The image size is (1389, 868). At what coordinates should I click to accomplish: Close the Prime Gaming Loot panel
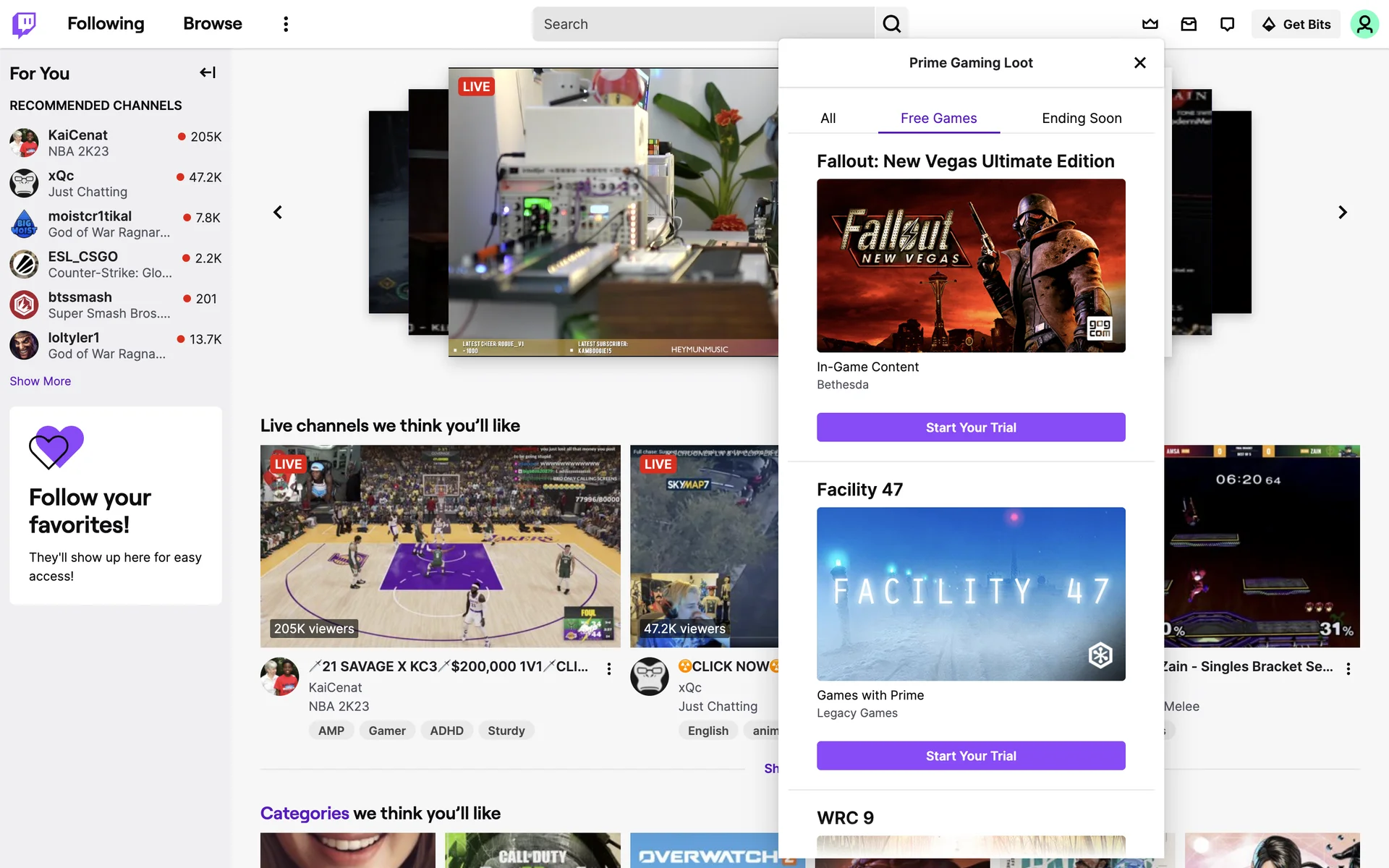point(1140,63)
